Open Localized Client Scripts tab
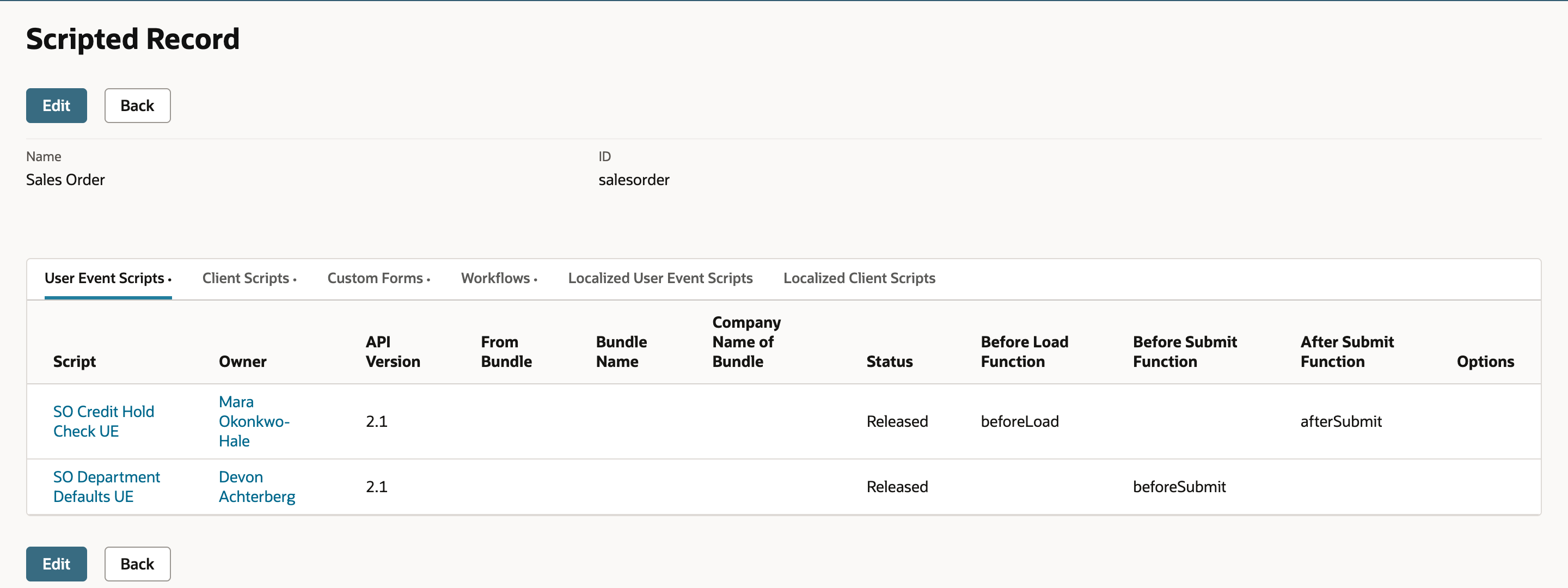Image resolution: width=1568 pixels, height=588 pixels. [860, 278]
